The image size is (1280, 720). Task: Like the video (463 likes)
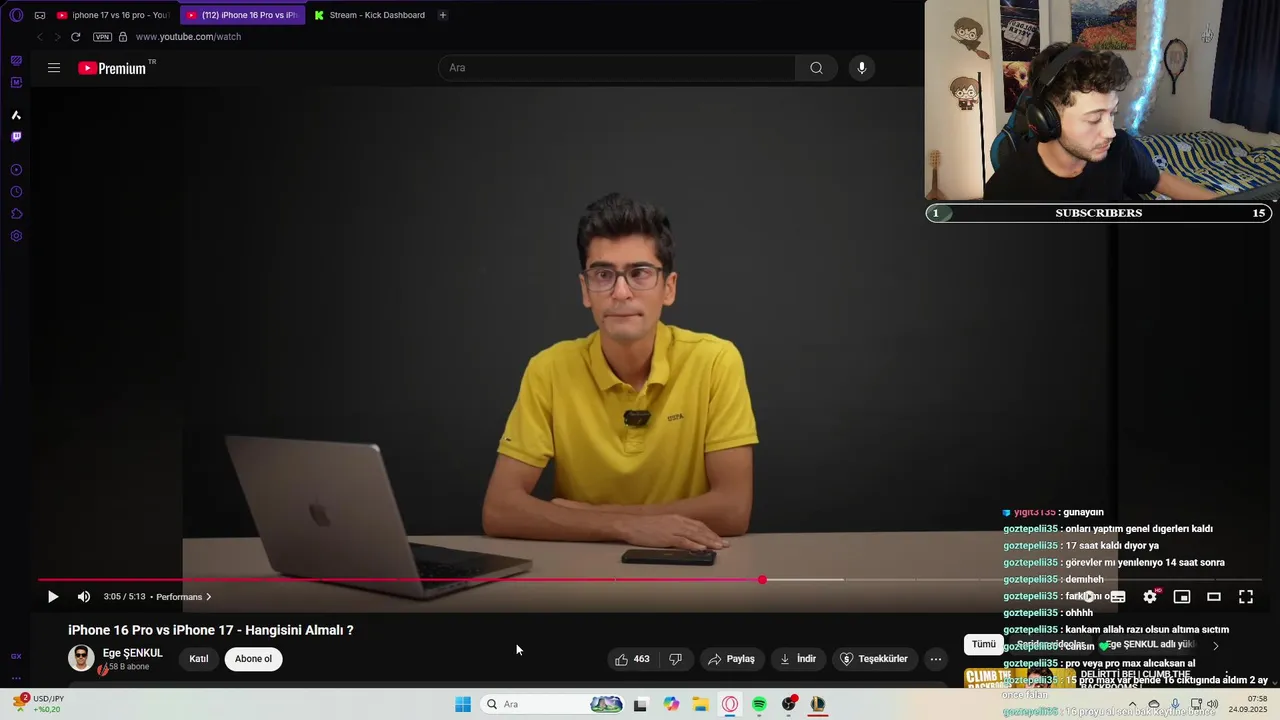[633, 659]
